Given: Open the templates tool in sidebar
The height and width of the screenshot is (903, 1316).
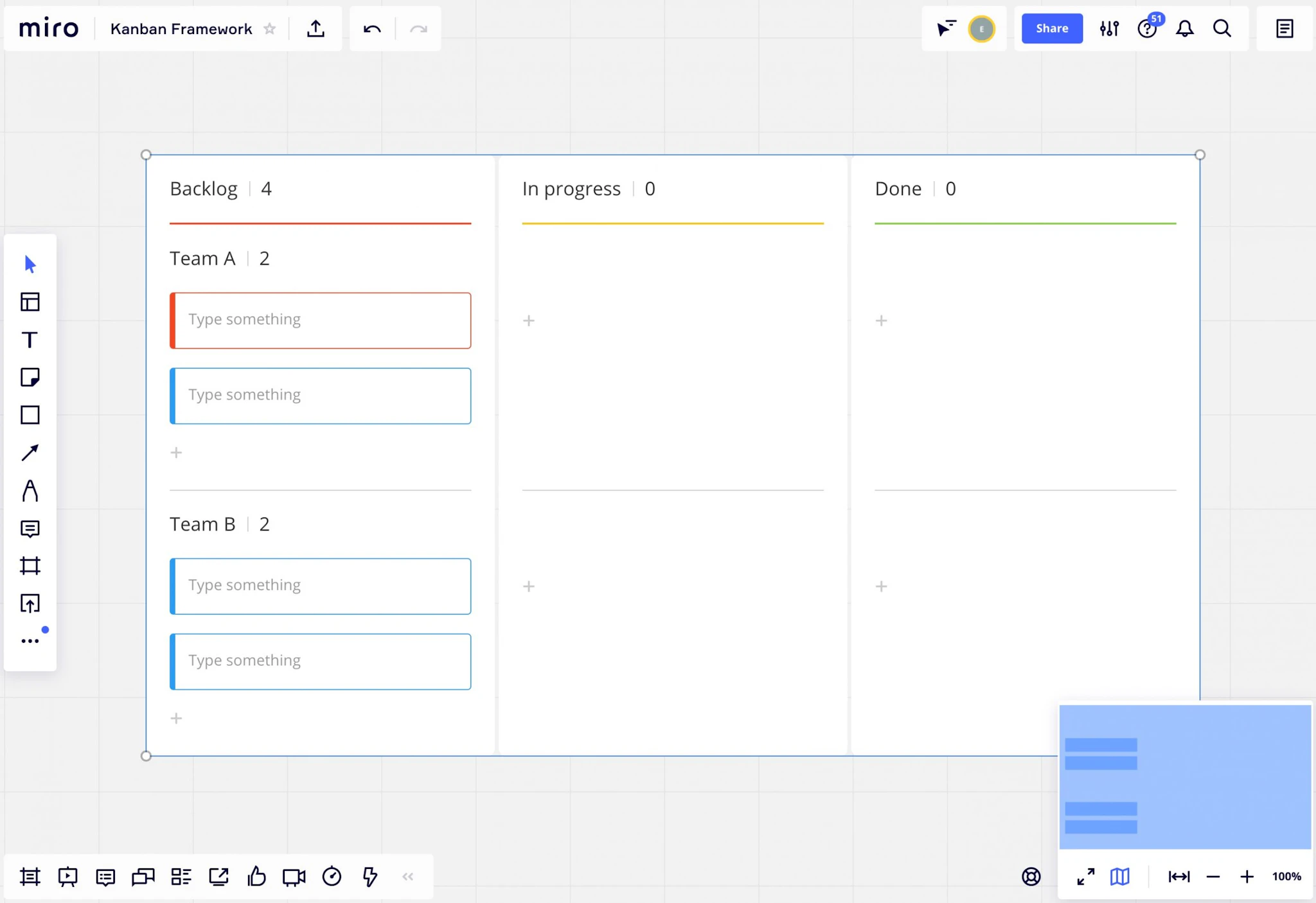Looking at the screenshot, I should click(x=30, y=302).
